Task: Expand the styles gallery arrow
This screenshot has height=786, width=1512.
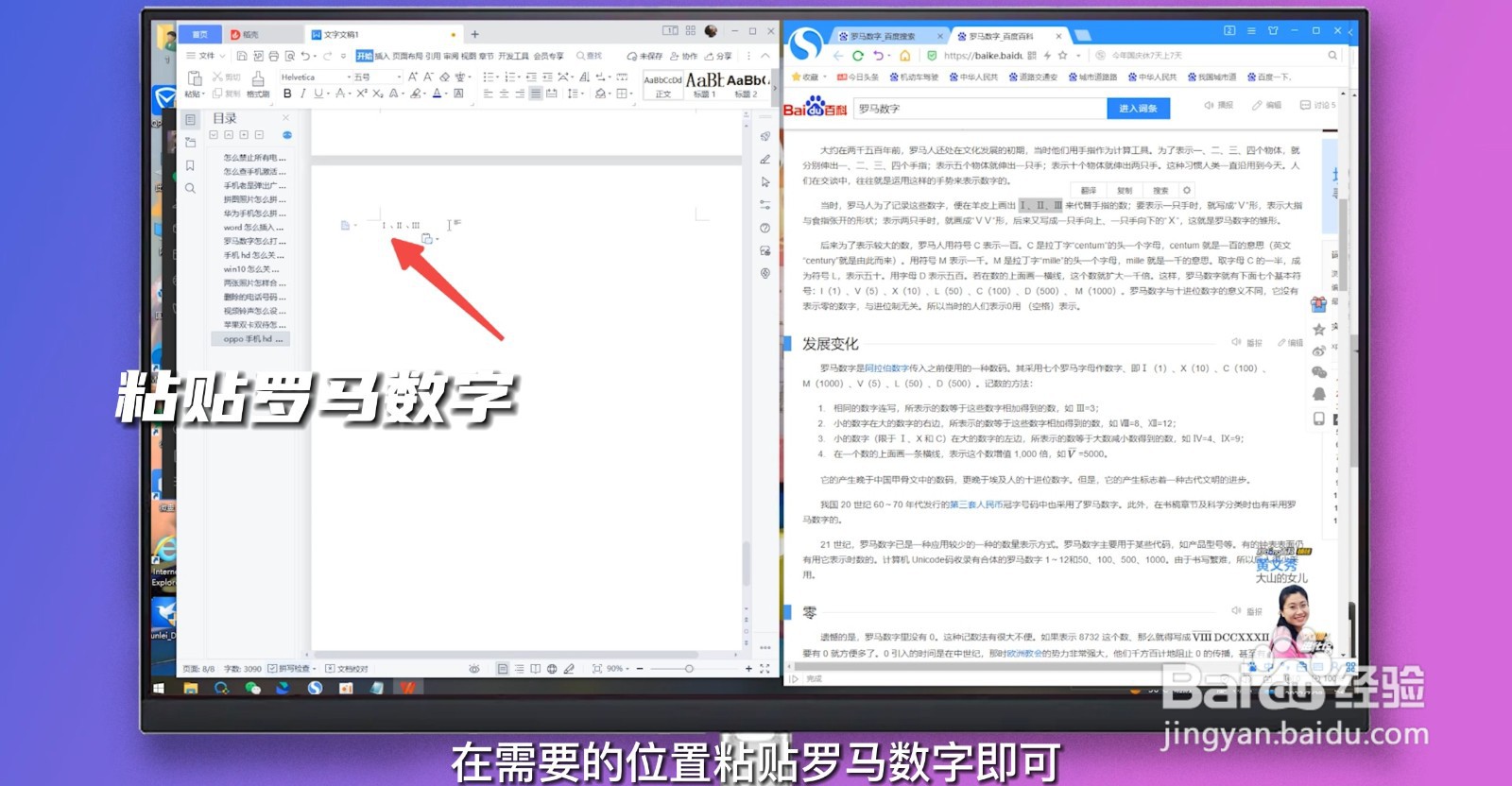Action: (774, 87)
